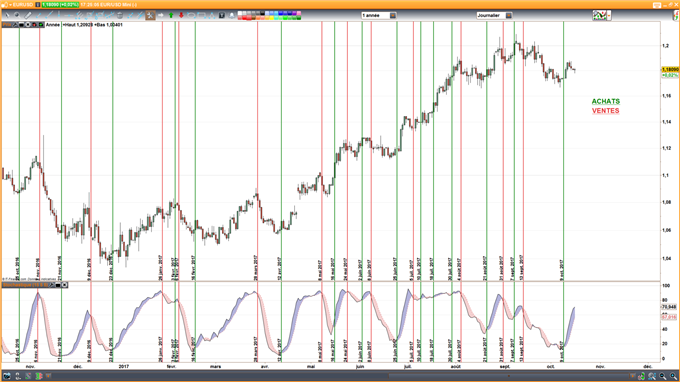Viewport: 680px width, 382px height.
Task: Open the chart style thumbnail icon
Action: 599,16
